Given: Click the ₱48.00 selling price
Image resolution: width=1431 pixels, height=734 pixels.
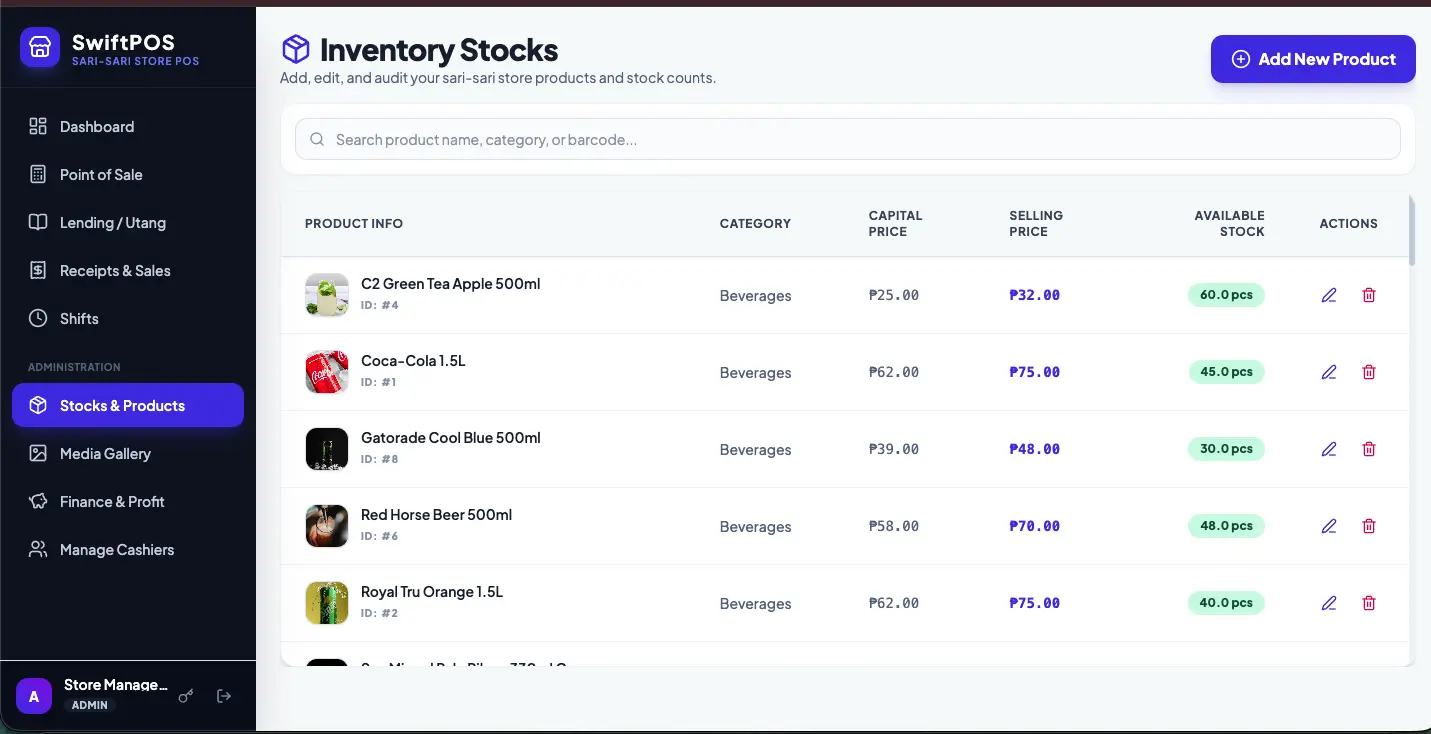Looking at the screenshot, I should [x=1035, y=449].
